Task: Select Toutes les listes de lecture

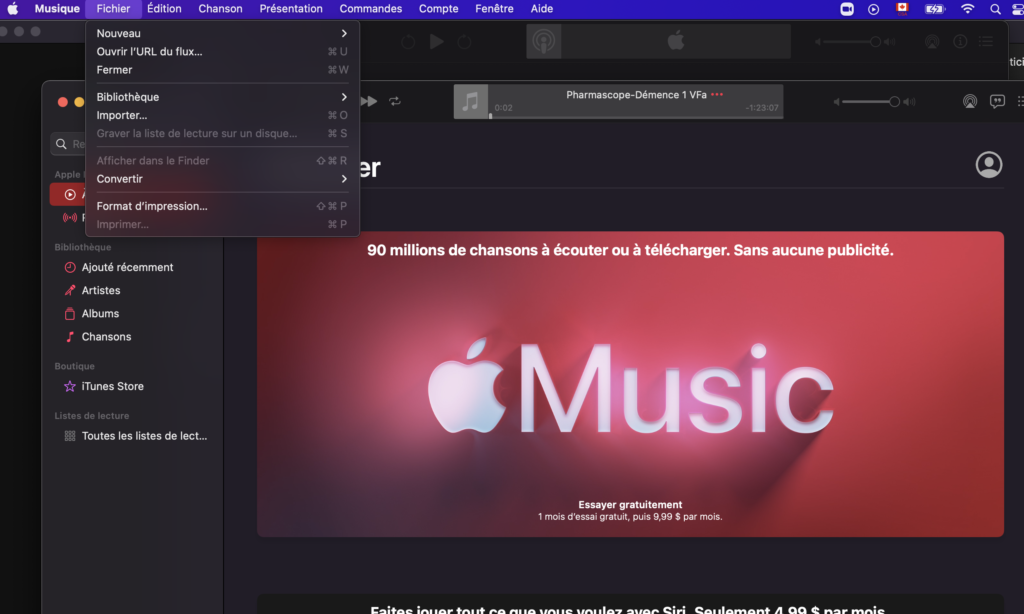Action: pyautogui.click(x=144, y=436)
